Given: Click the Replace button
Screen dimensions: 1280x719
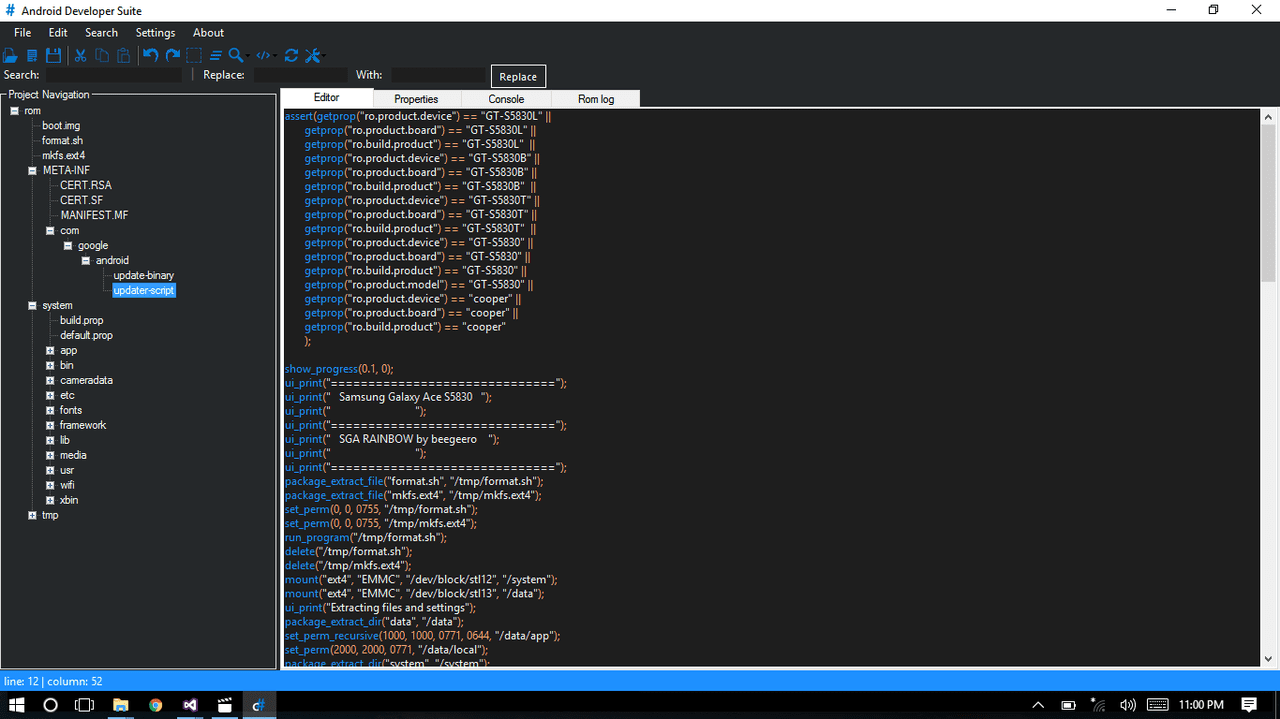Looking at the screenshot, I should pyautogui.click(x=518, y=76).
